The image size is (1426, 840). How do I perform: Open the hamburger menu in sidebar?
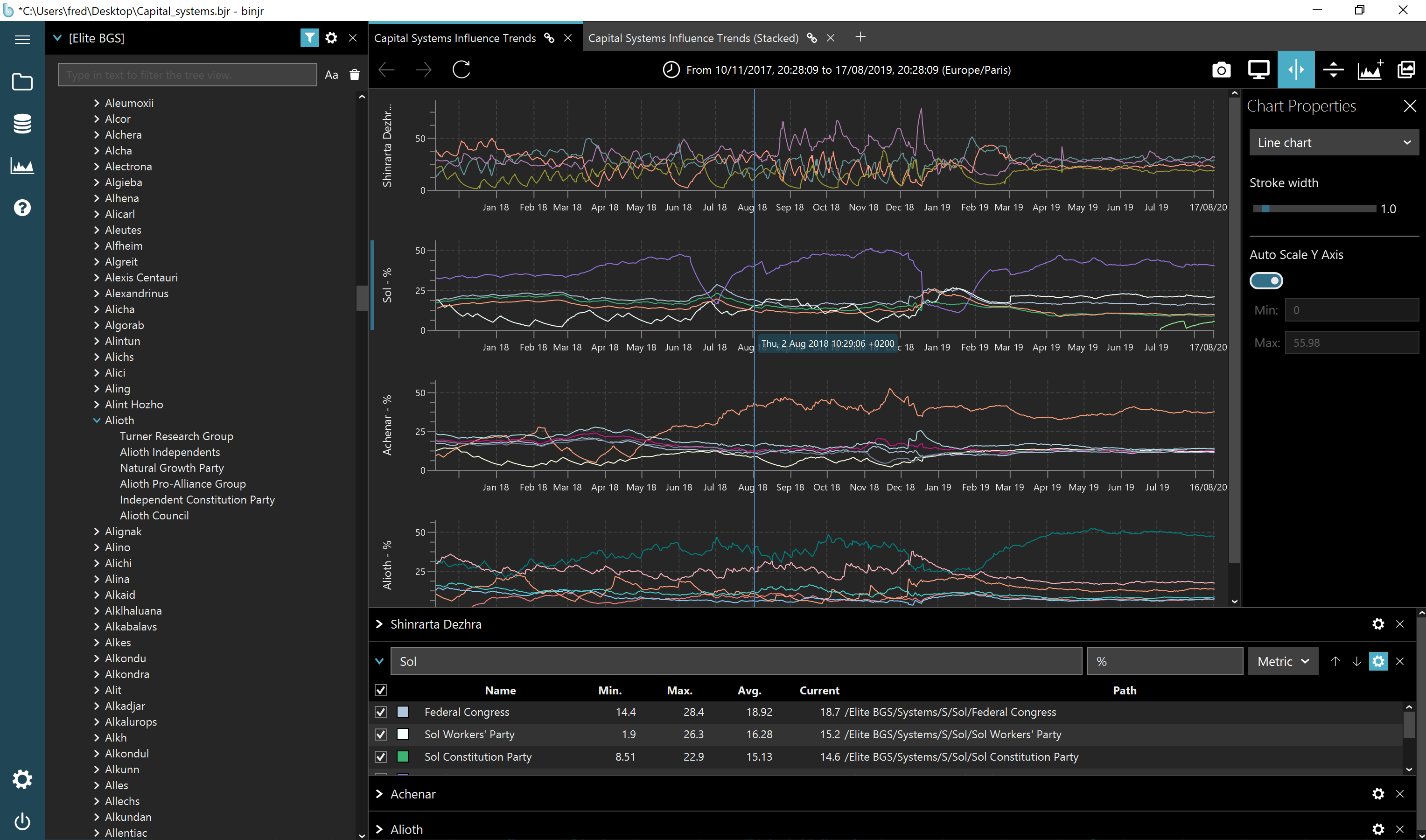(22, 39)
